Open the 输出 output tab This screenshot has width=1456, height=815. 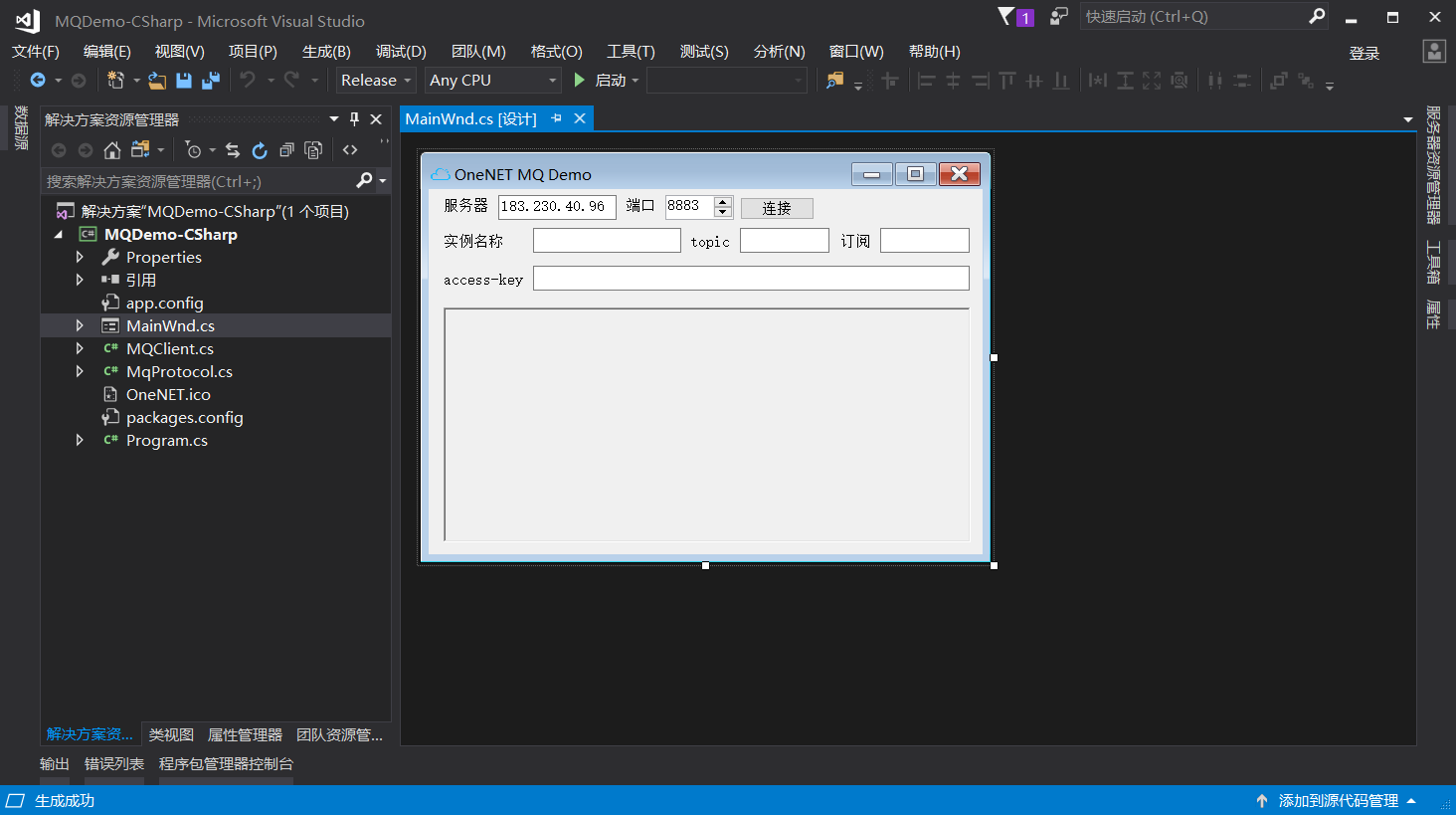55,764
